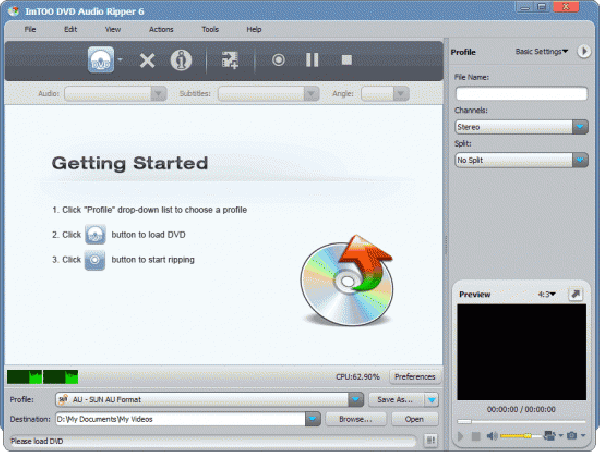Pop out the Preview window

[577, 294]
